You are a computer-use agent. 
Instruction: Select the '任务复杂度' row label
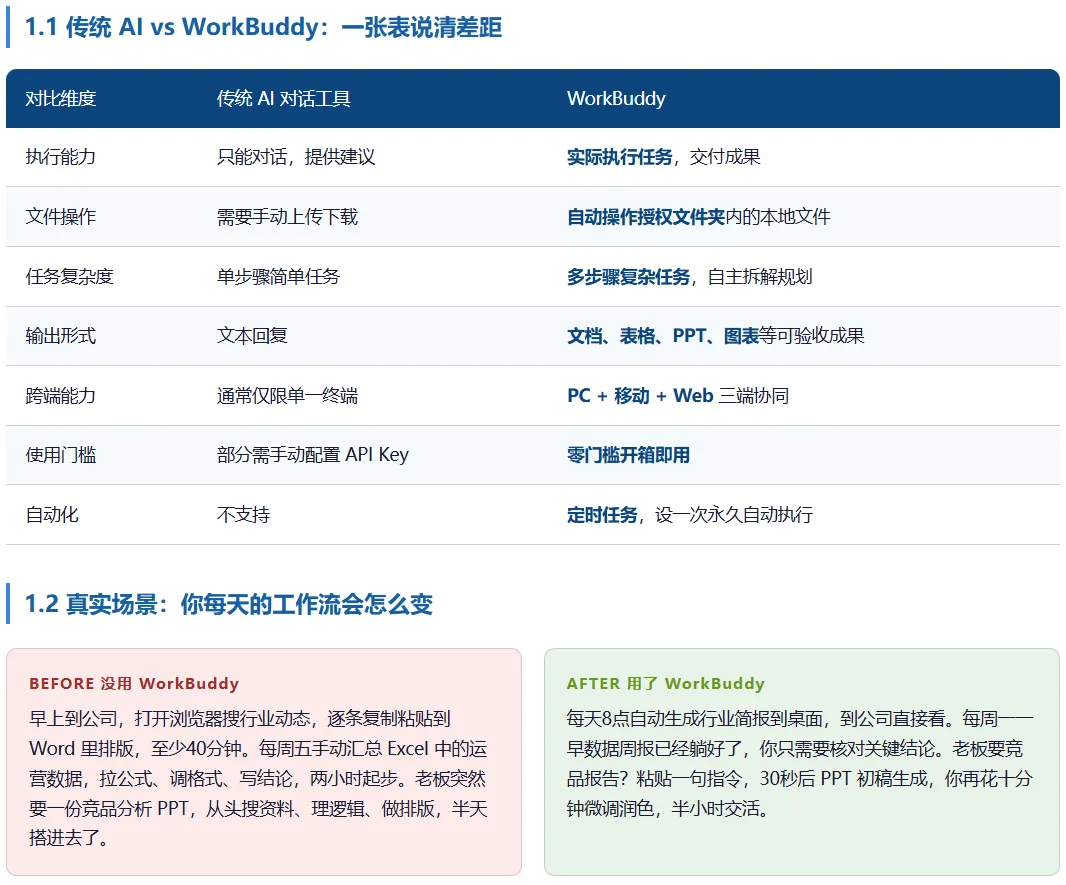click(x=69, y=277)
